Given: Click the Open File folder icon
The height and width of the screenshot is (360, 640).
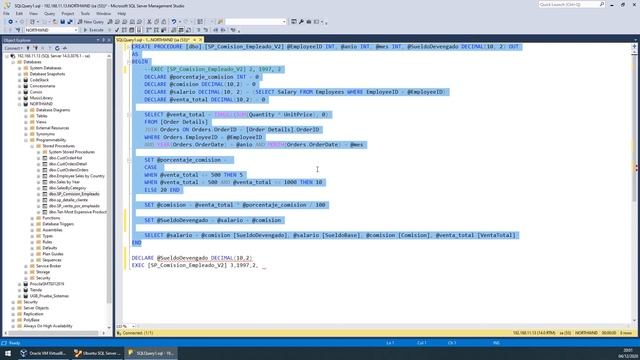Looking at the screenshot, I should point(55,22).
